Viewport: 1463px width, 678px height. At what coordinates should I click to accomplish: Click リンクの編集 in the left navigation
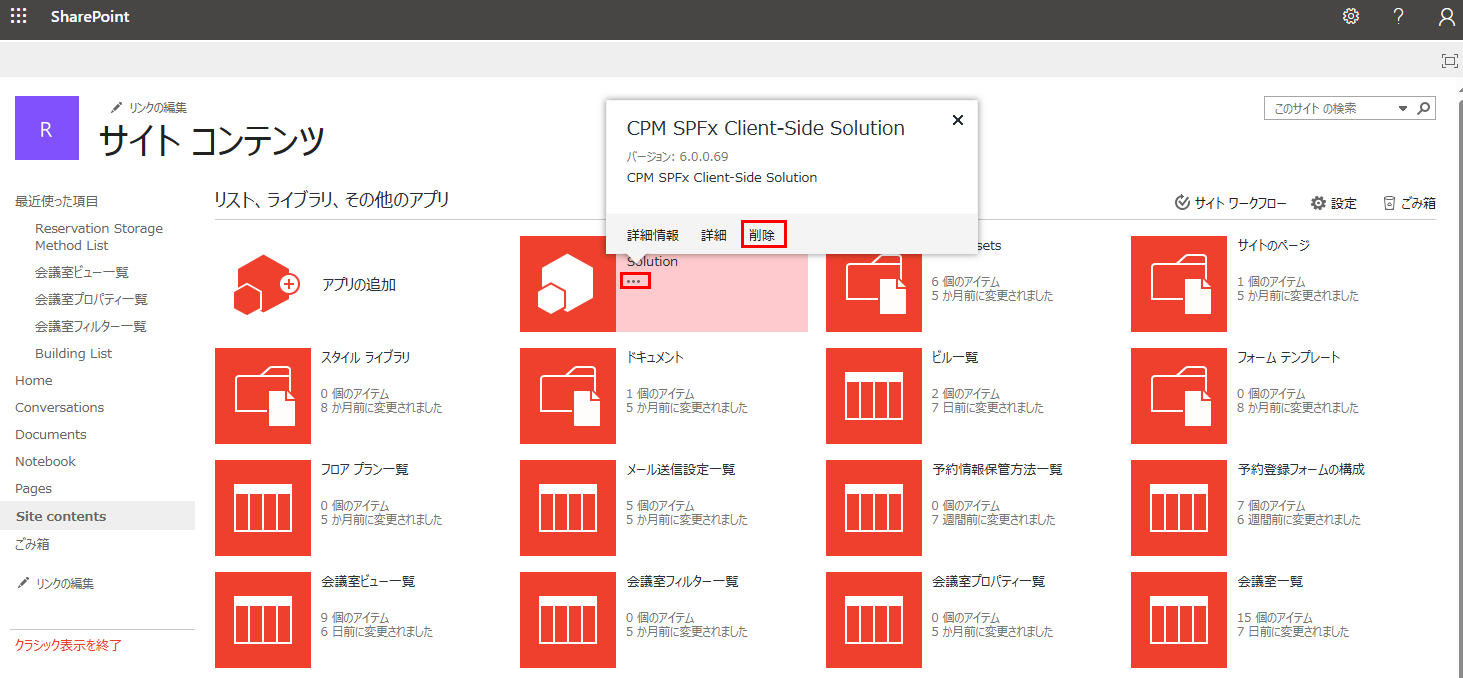point(56,583)
